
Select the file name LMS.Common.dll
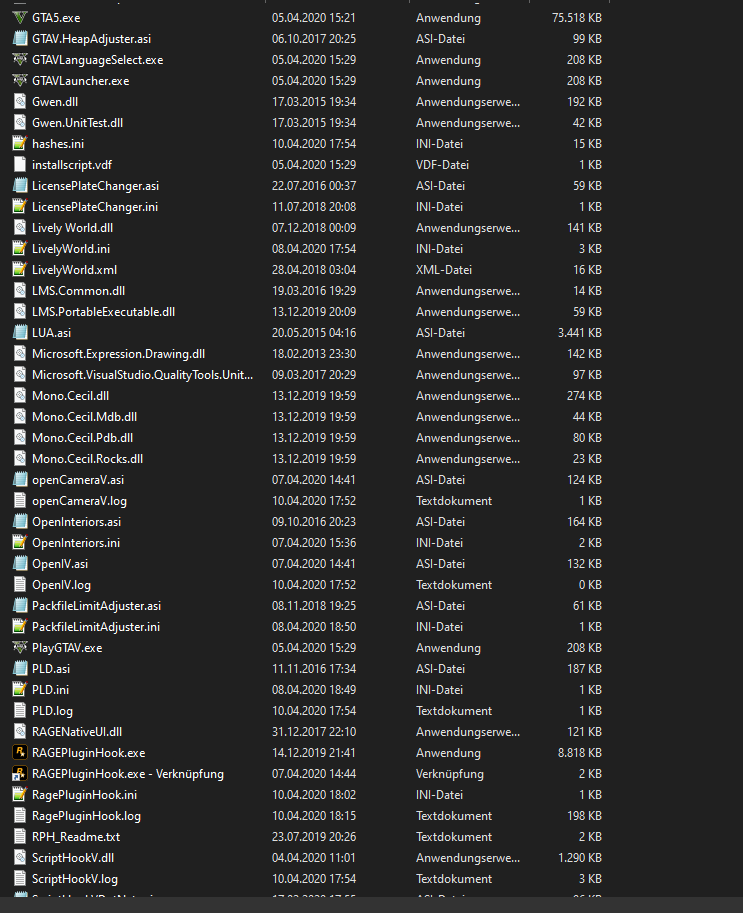(79, 291)
